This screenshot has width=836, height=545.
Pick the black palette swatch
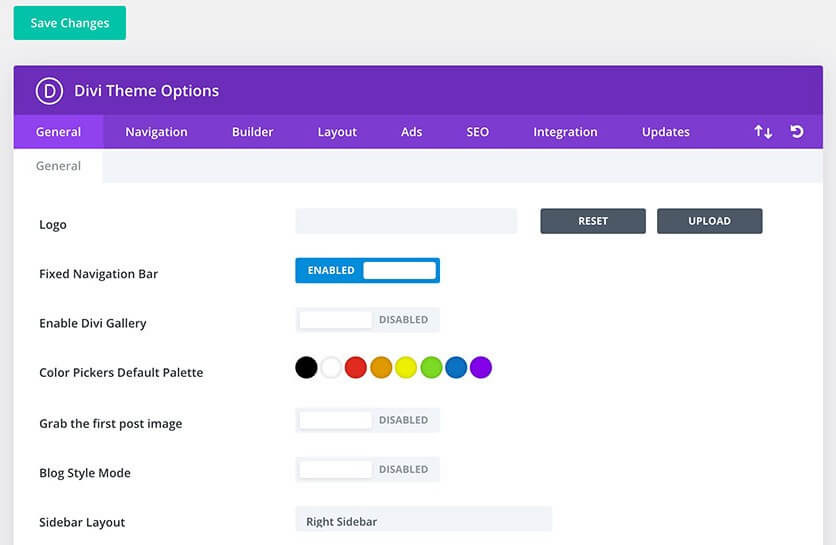pos(306,367)
